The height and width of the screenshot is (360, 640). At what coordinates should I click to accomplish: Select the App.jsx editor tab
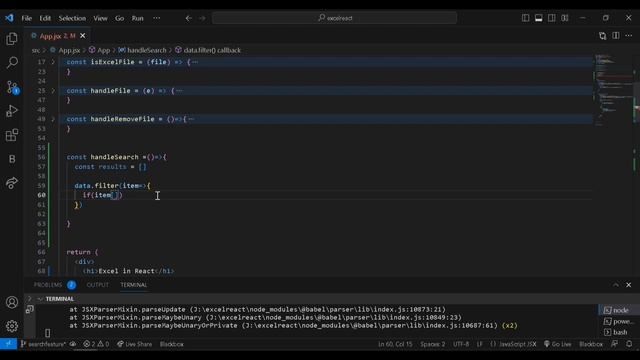coord(58,36)
